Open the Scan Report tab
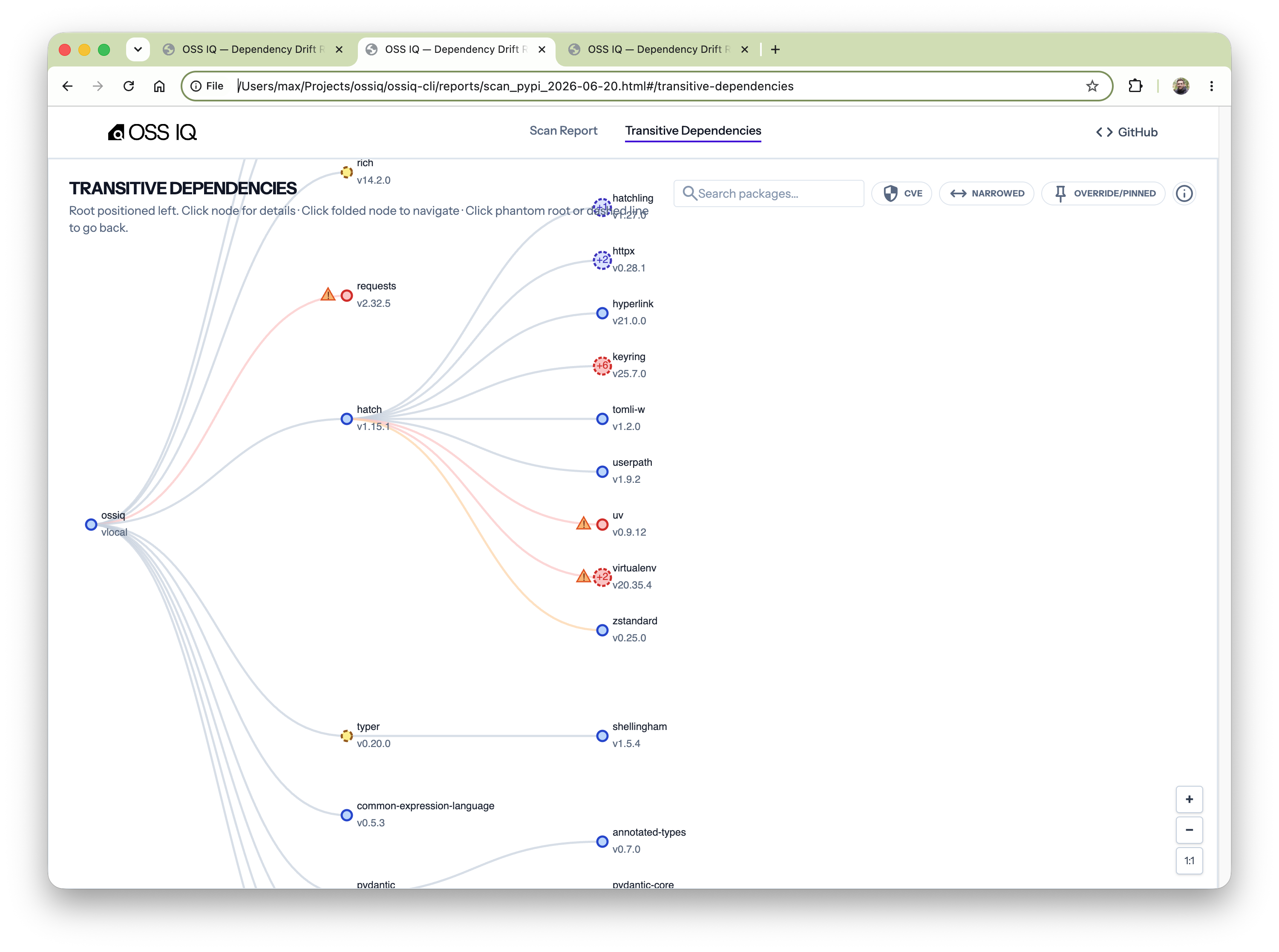Image resolution: width=1279 pixels, height=952 pixels. (563, 131)
